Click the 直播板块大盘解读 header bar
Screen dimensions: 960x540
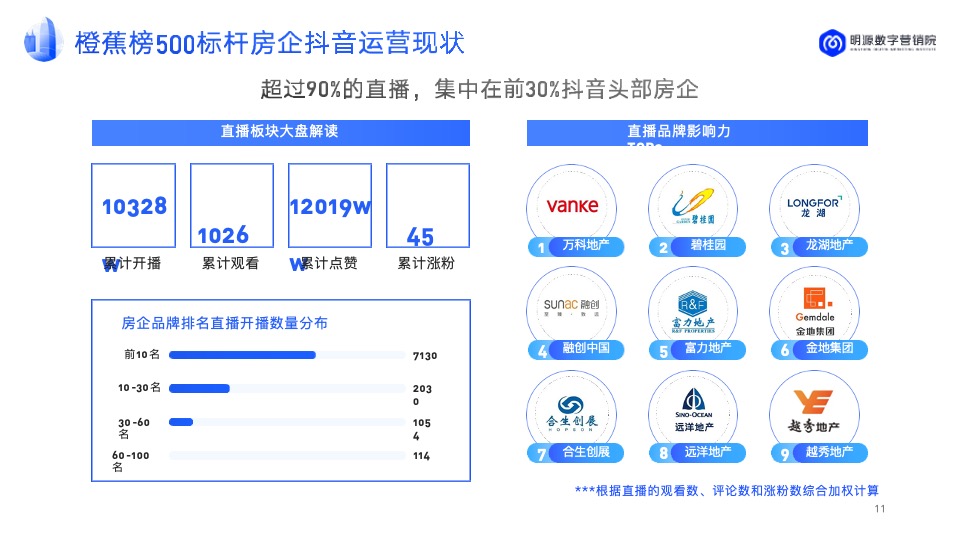(x=280, y=132)
